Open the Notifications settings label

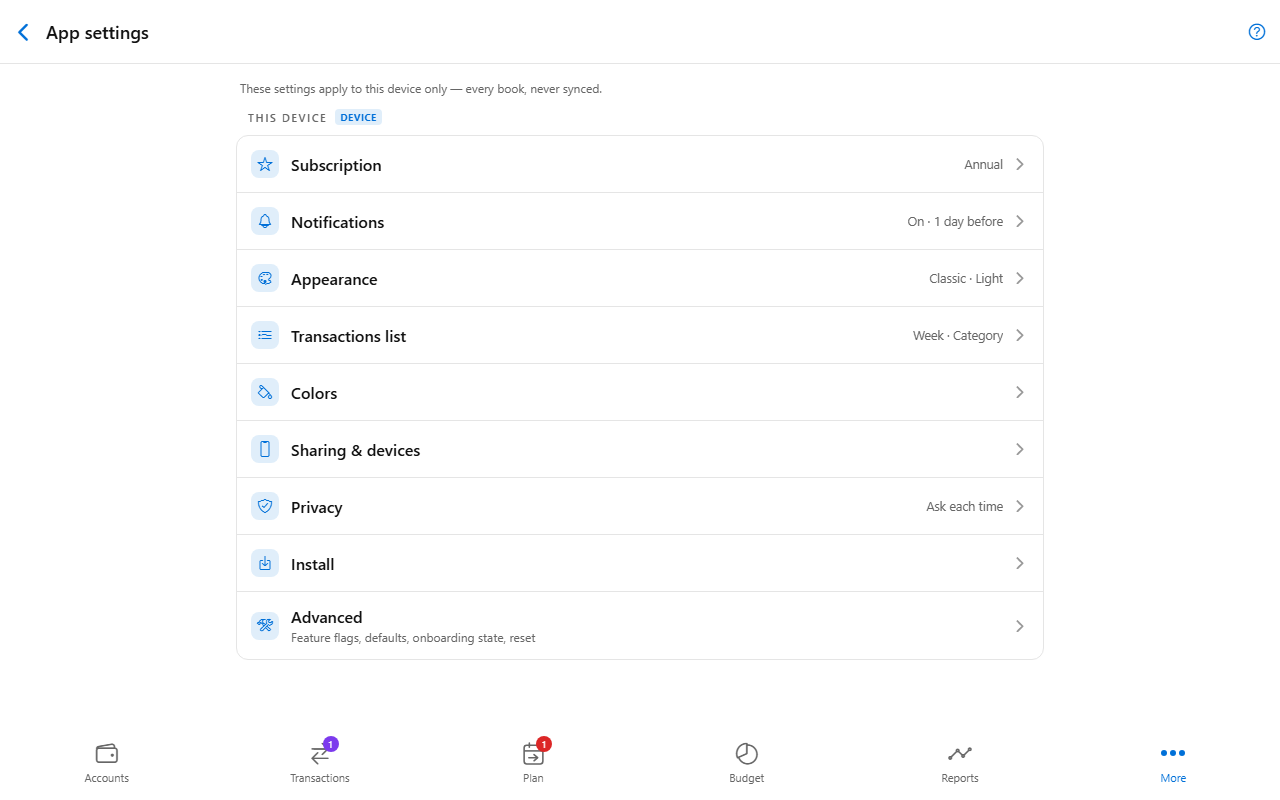(x=337, y=222)
